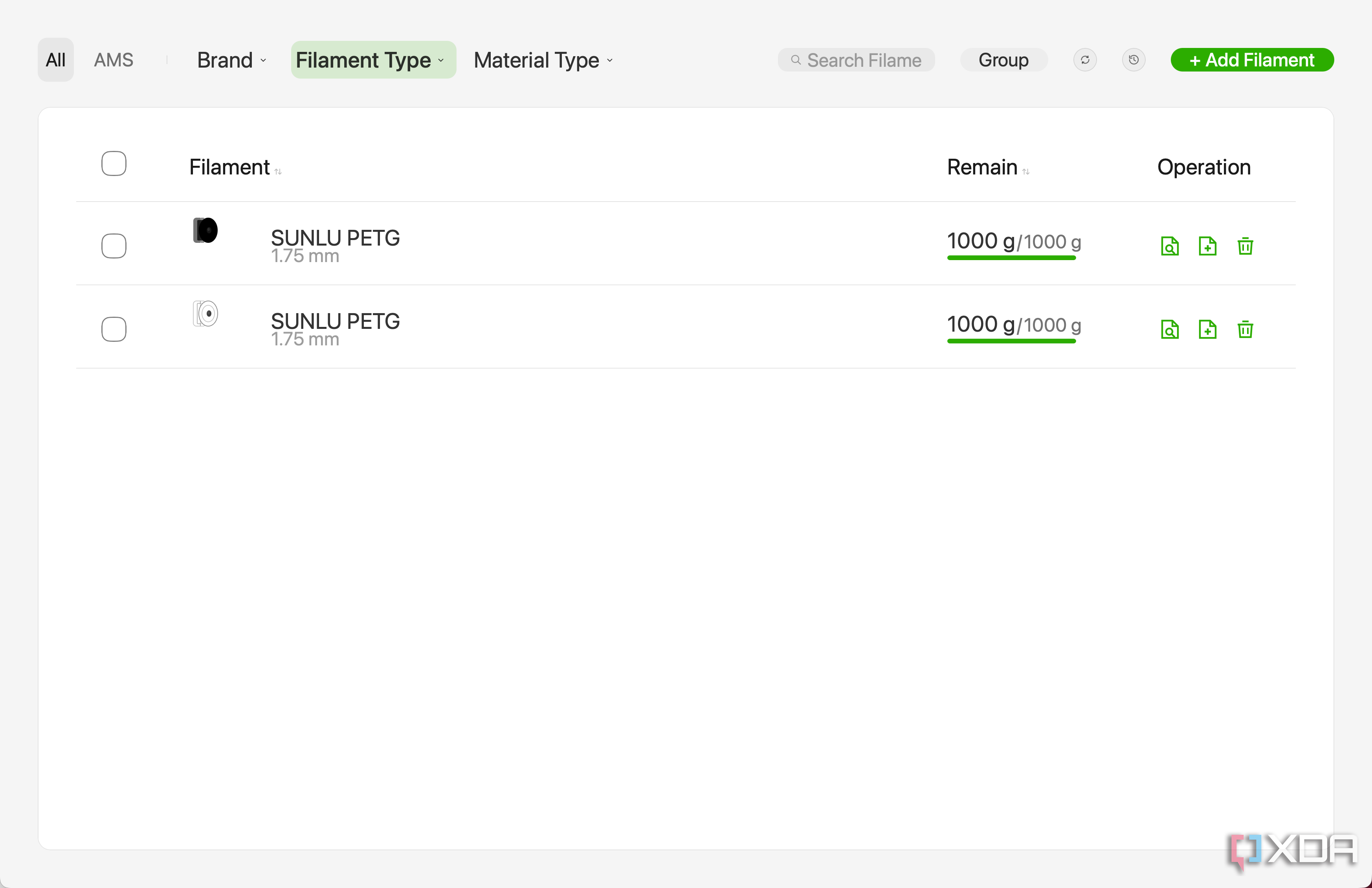1372x888 pixels.
Task: Click the first row's SUNLU PETG name
Action: pos(335,238)
